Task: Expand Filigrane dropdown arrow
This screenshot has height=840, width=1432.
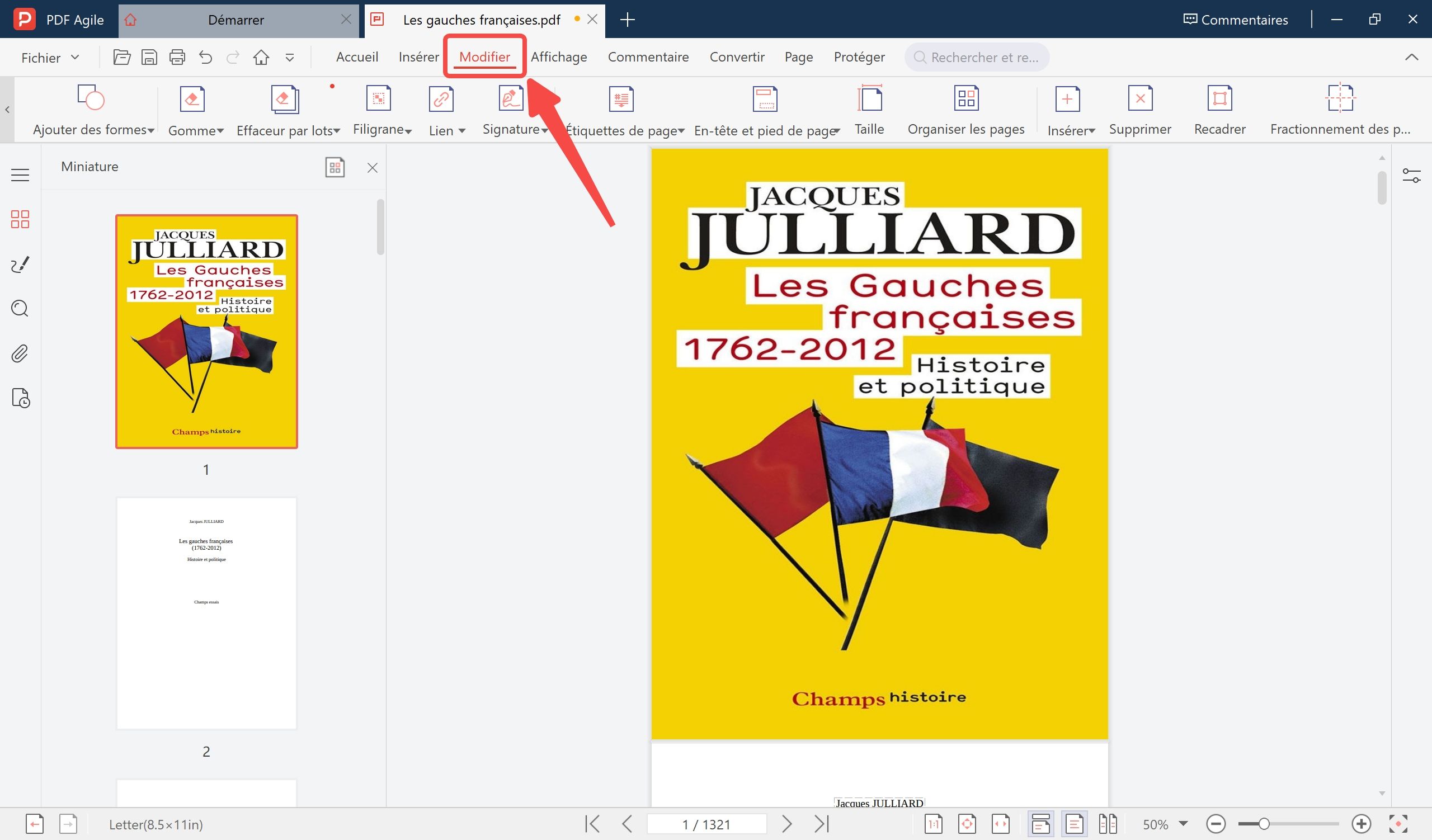Action: tap(408, 131)
